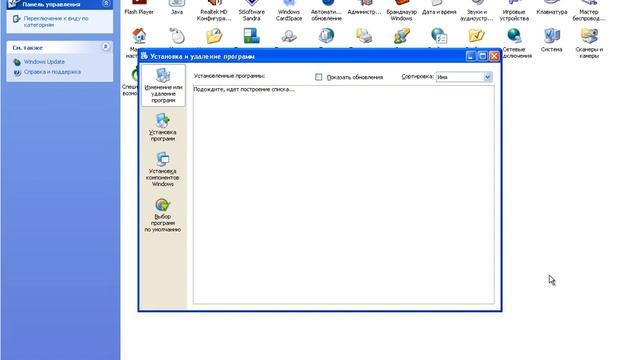The image size is (640, 360).
Task: Open the "Игровые устройства" item
Action: (514, 11)
